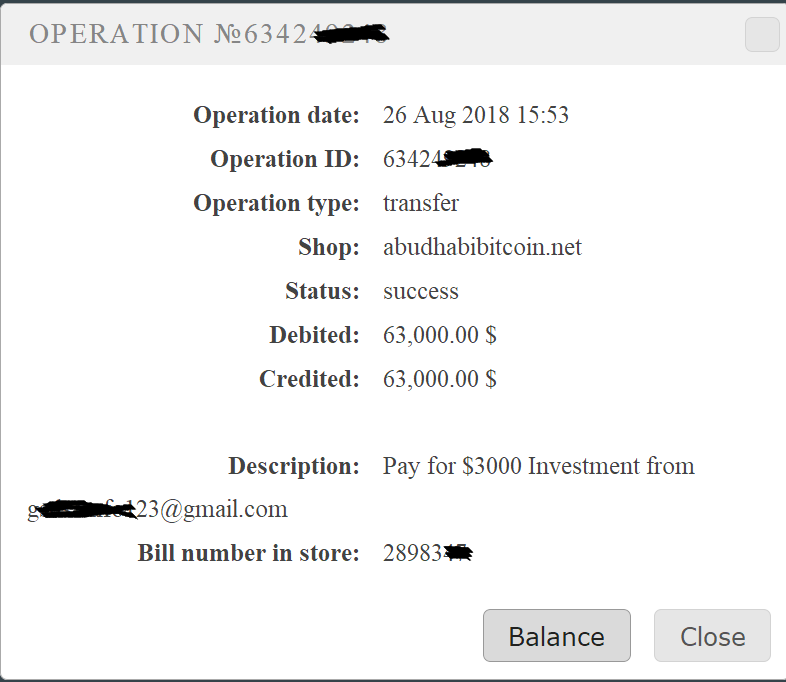This screenshot has height=682, width=786.
Task: Click the 'Operation type:' label
Action: coord(276,203)
